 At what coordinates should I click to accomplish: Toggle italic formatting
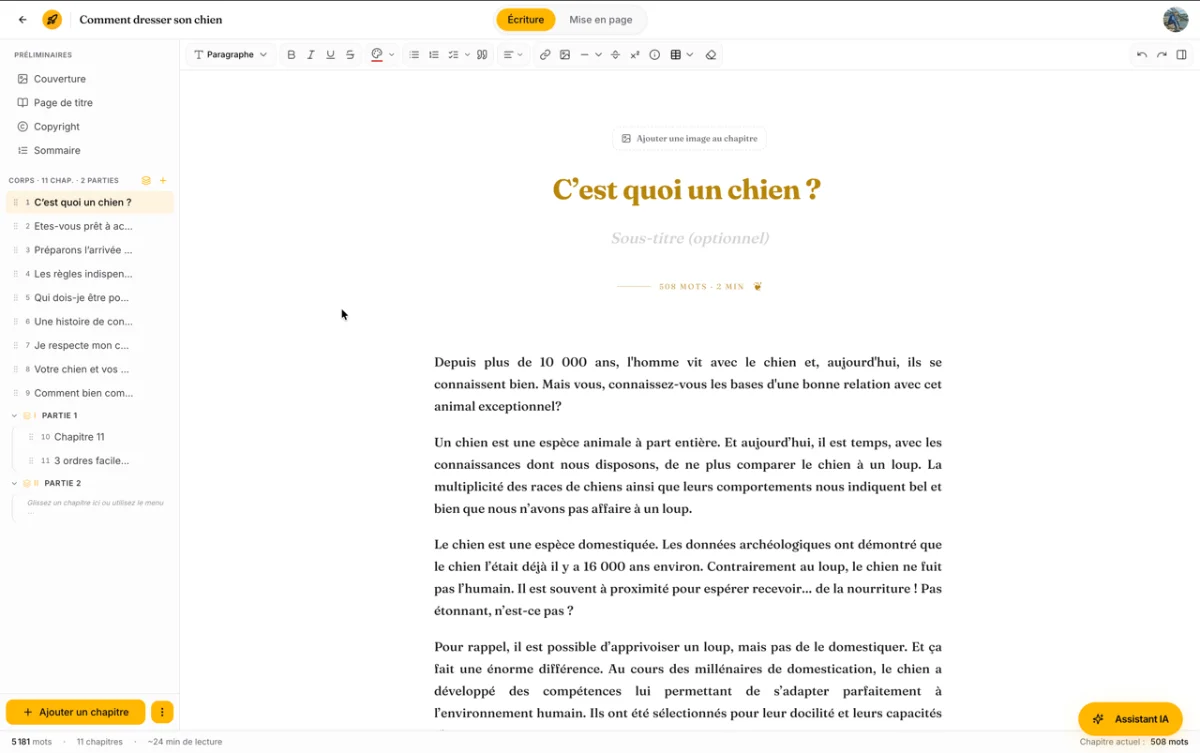(311, 55)
